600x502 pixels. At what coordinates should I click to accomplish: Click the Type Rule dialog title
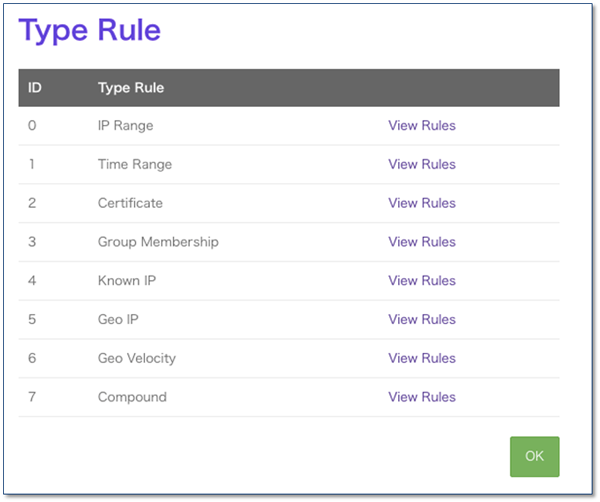point(90,30)
